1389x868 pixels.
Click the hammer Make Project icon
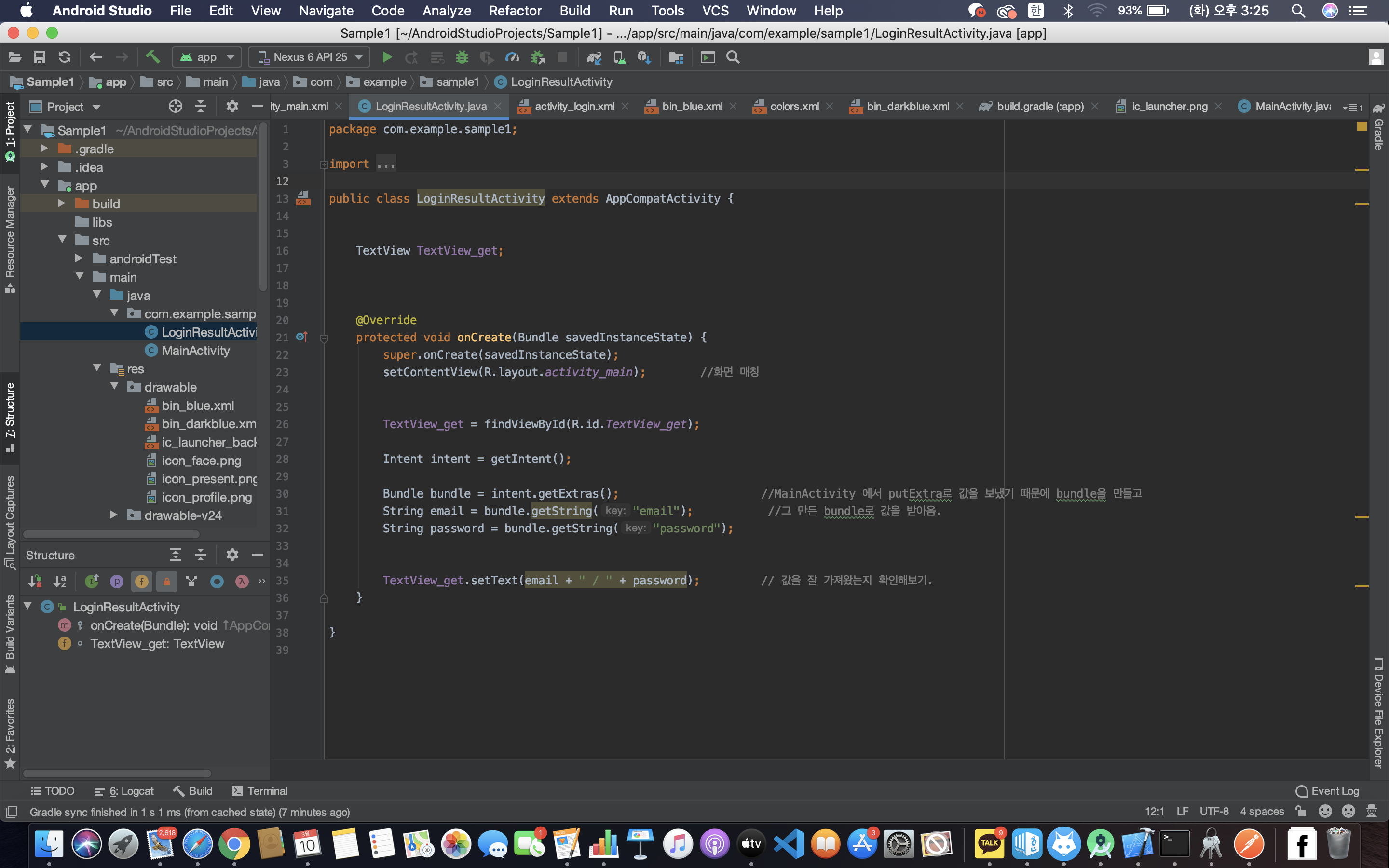pyautogui.click(x=152, y=57)
